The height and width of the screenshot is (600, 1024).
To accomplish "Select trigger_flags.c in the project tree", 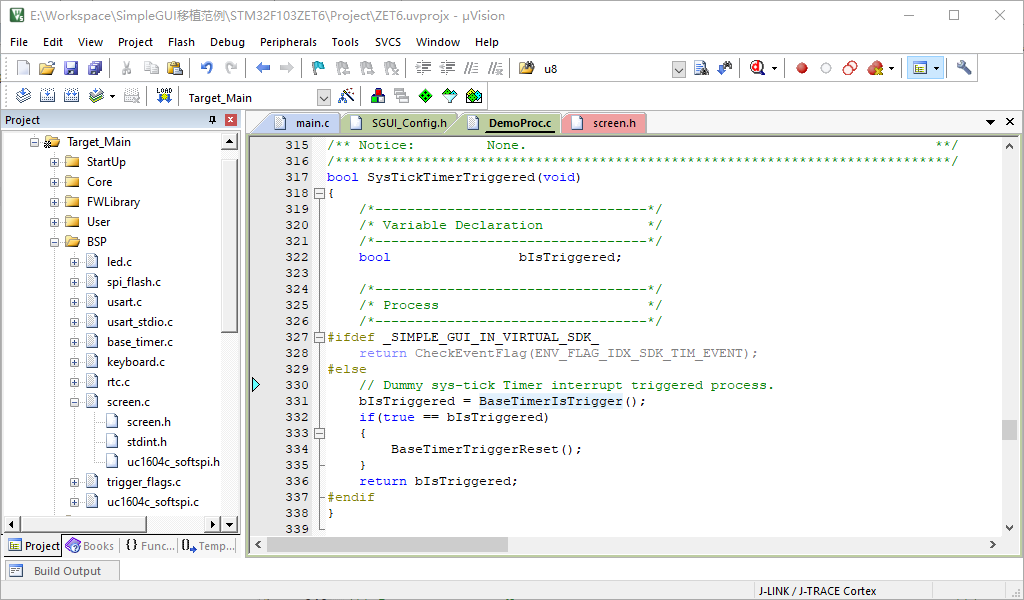I will point(144,482).
